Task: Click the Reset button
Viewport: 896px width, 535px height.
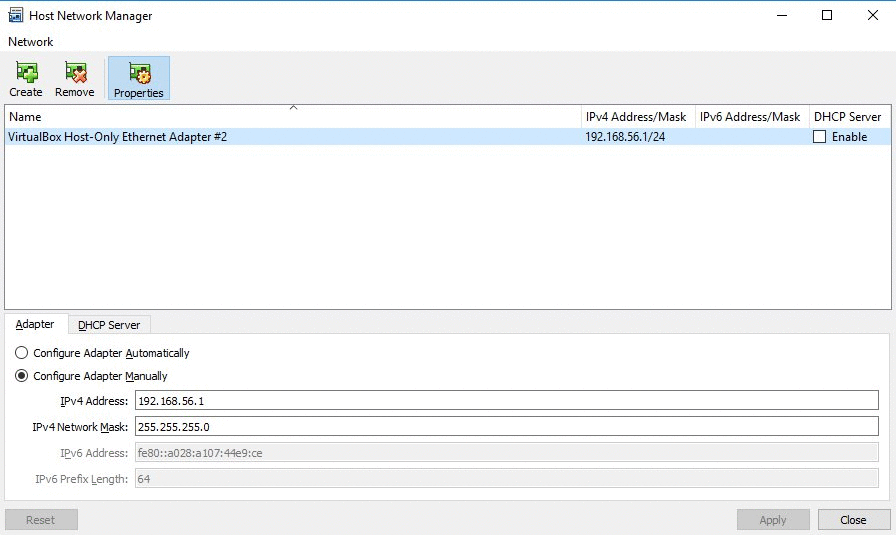Action: (41, 520)
